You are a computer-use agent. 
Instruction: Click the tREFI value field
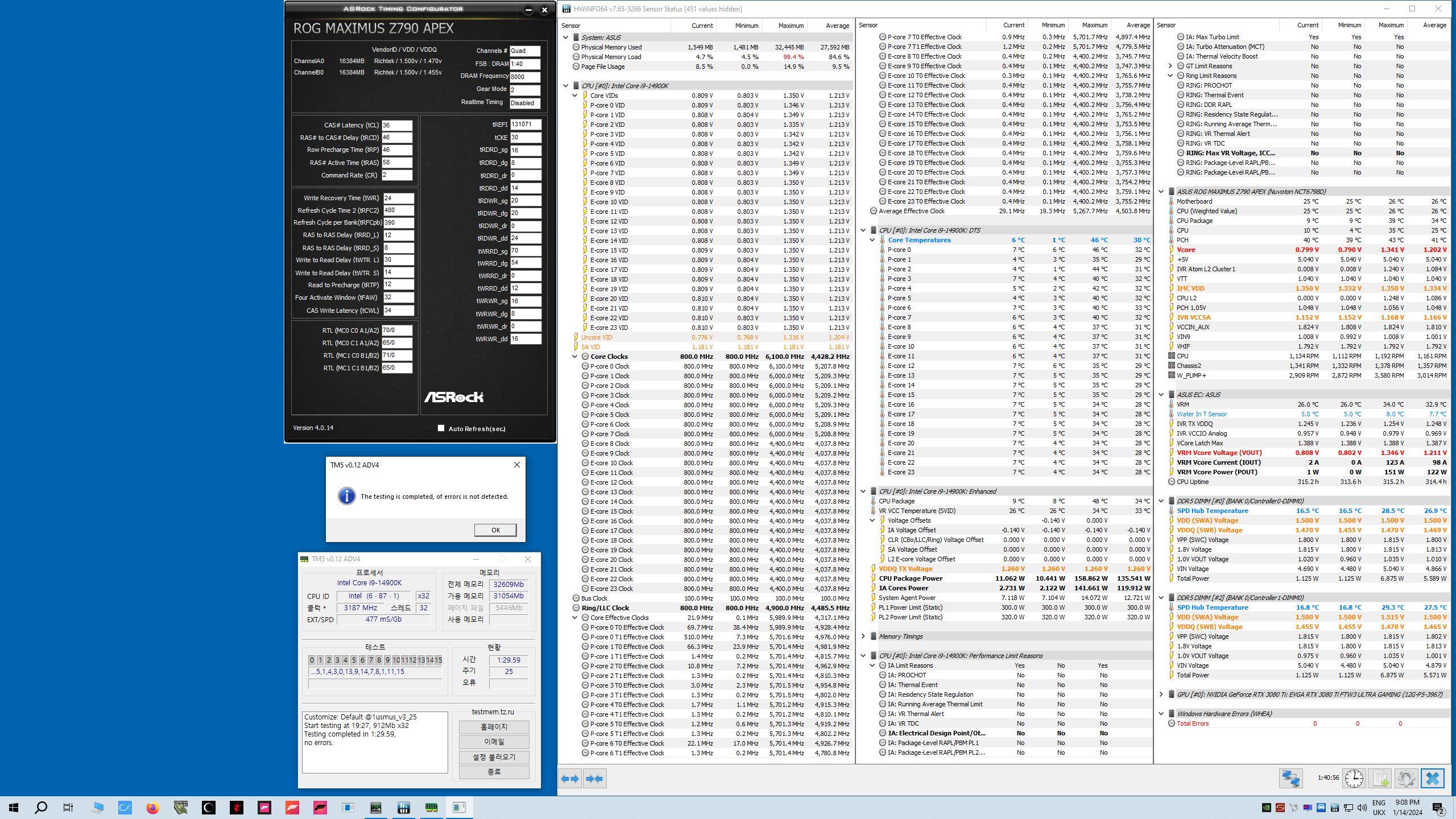pyautogui.click(x=526, y=124)
